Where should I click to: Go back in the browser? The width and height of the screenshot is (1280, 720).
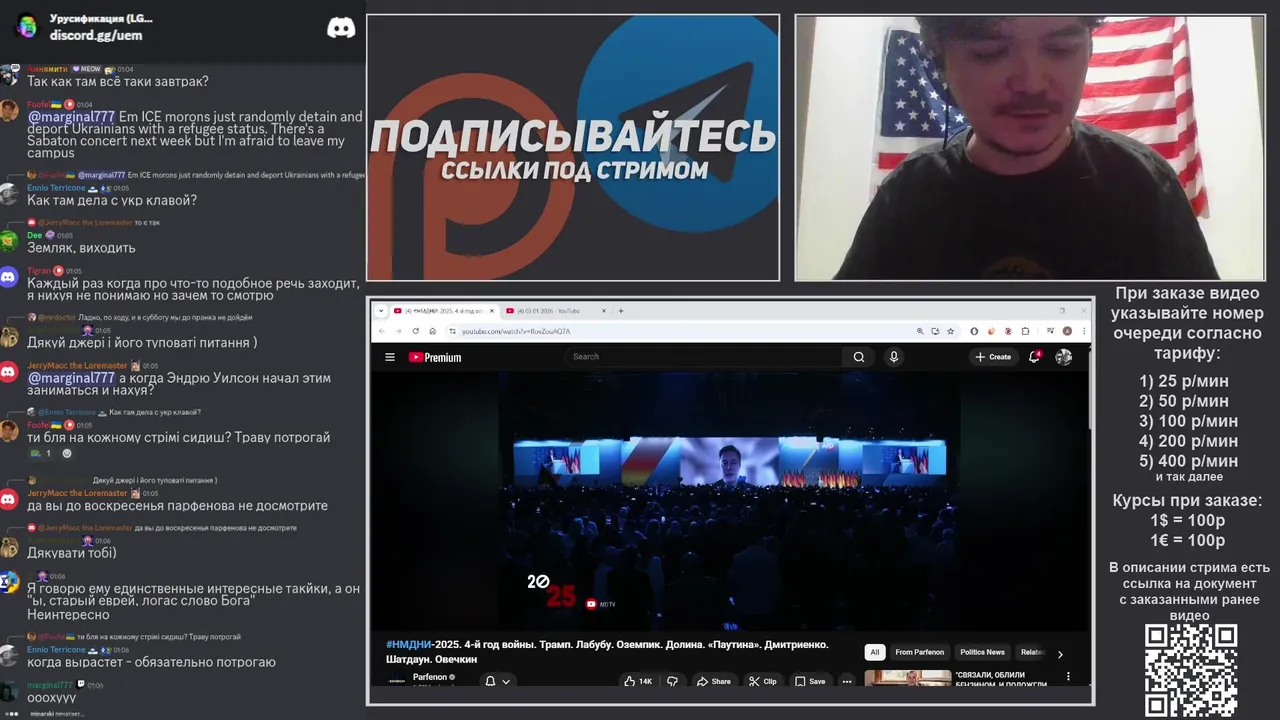click(x=381, y=331)
